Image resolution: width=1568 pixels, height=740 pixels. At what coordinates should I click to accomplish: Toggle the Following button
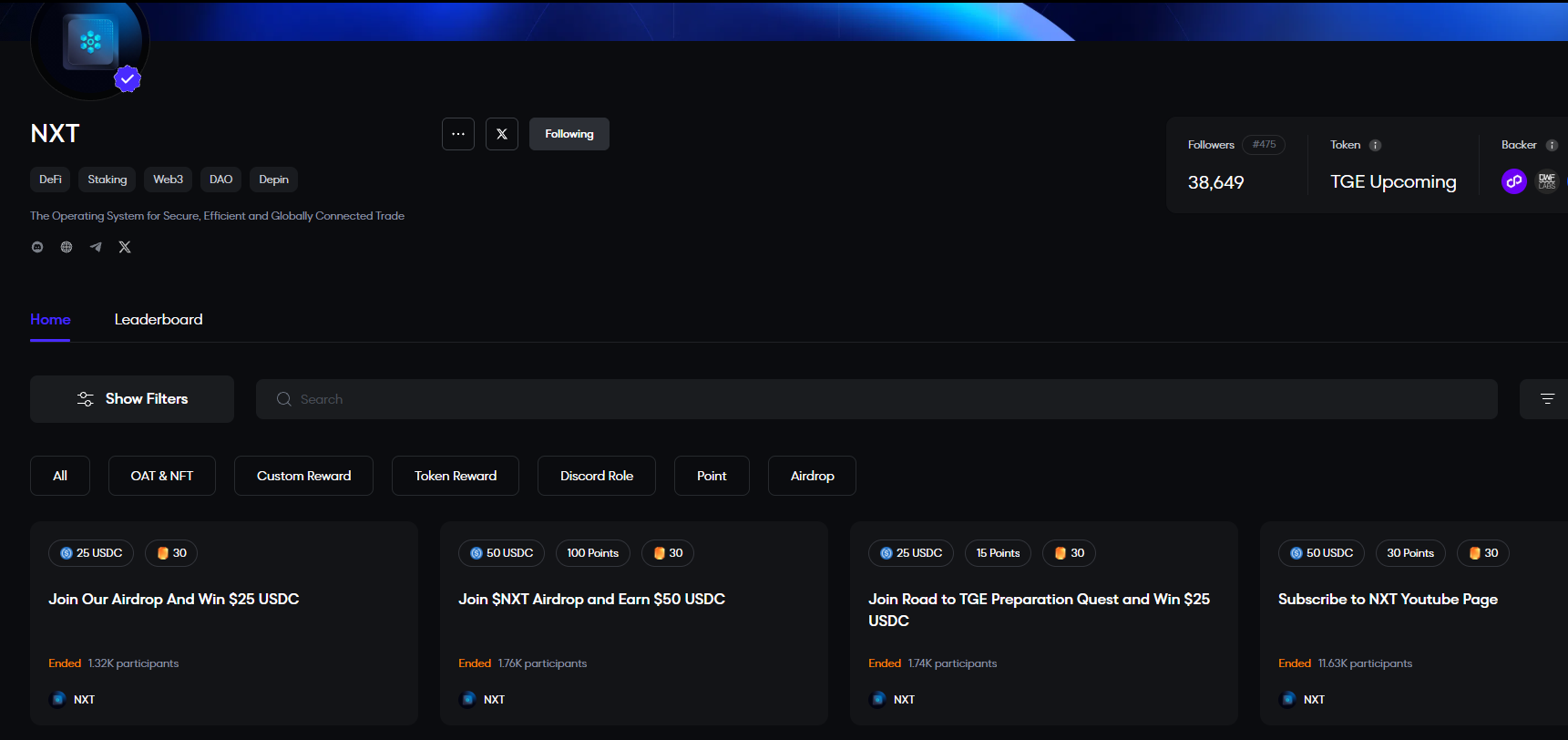coord(569,134)
